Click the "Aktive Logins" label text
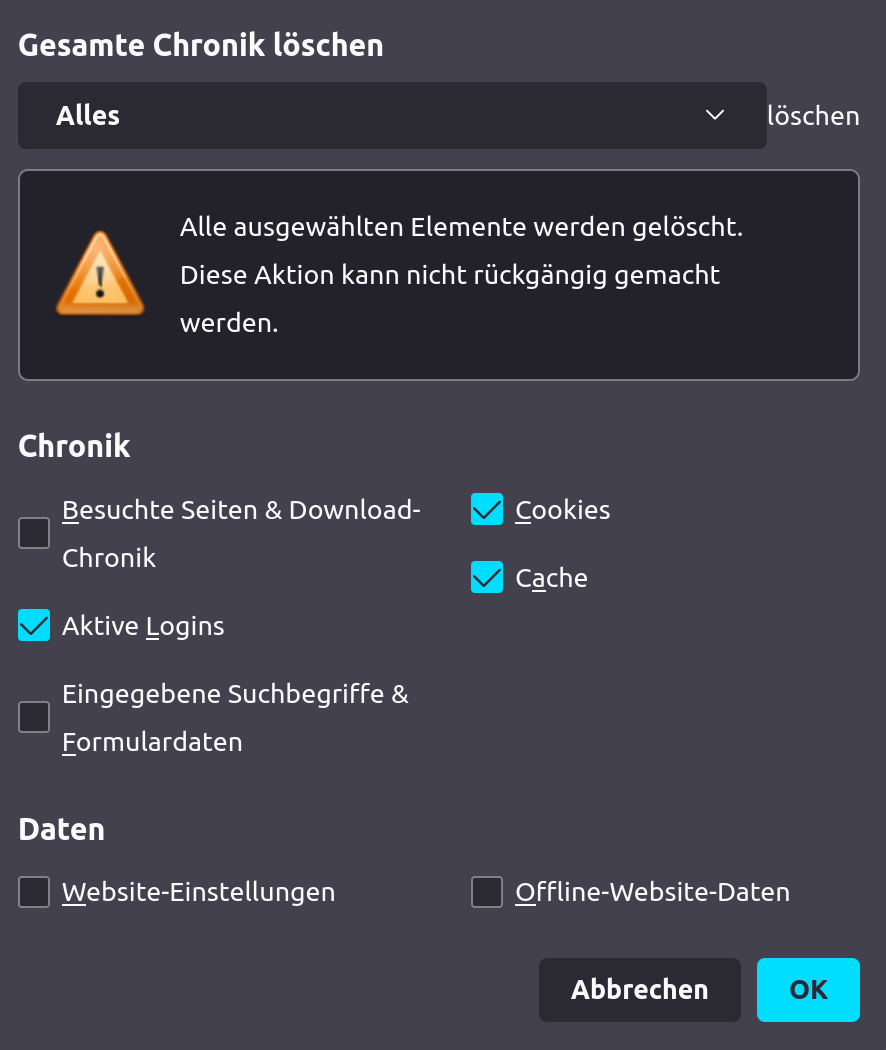The image size is (886, 1050). (143, 626)
